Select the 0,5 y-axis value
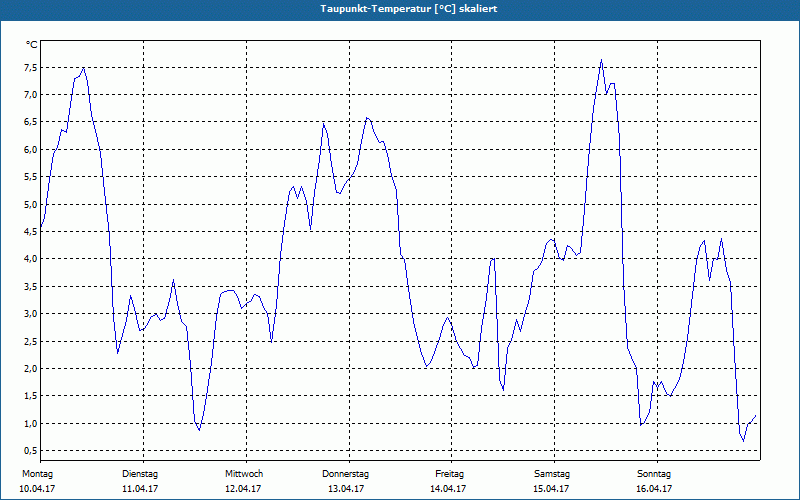 (x=31, y=450)
